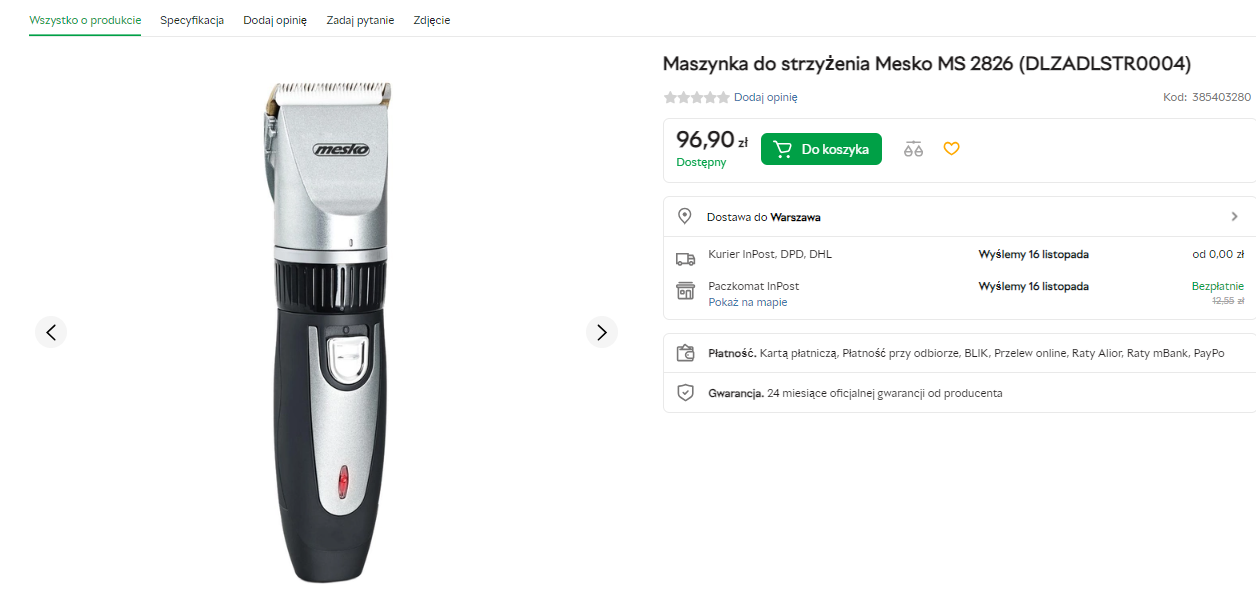1256x594 pixels.
Task: Click the Paczkomat parcel locker icon
Action: tap(685, 291)
